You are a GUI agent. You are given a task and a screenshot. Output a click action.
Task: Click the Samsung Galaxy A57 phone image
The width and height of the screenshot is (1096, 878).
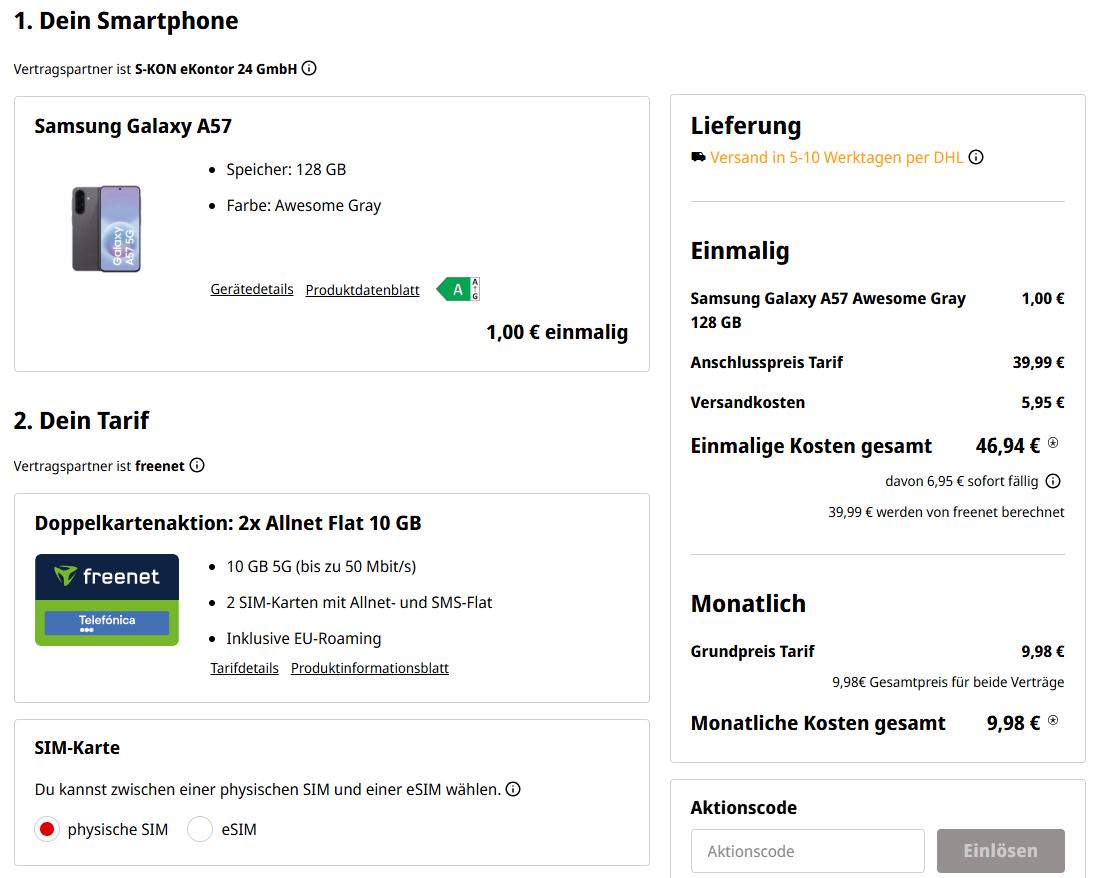[106, 229]
